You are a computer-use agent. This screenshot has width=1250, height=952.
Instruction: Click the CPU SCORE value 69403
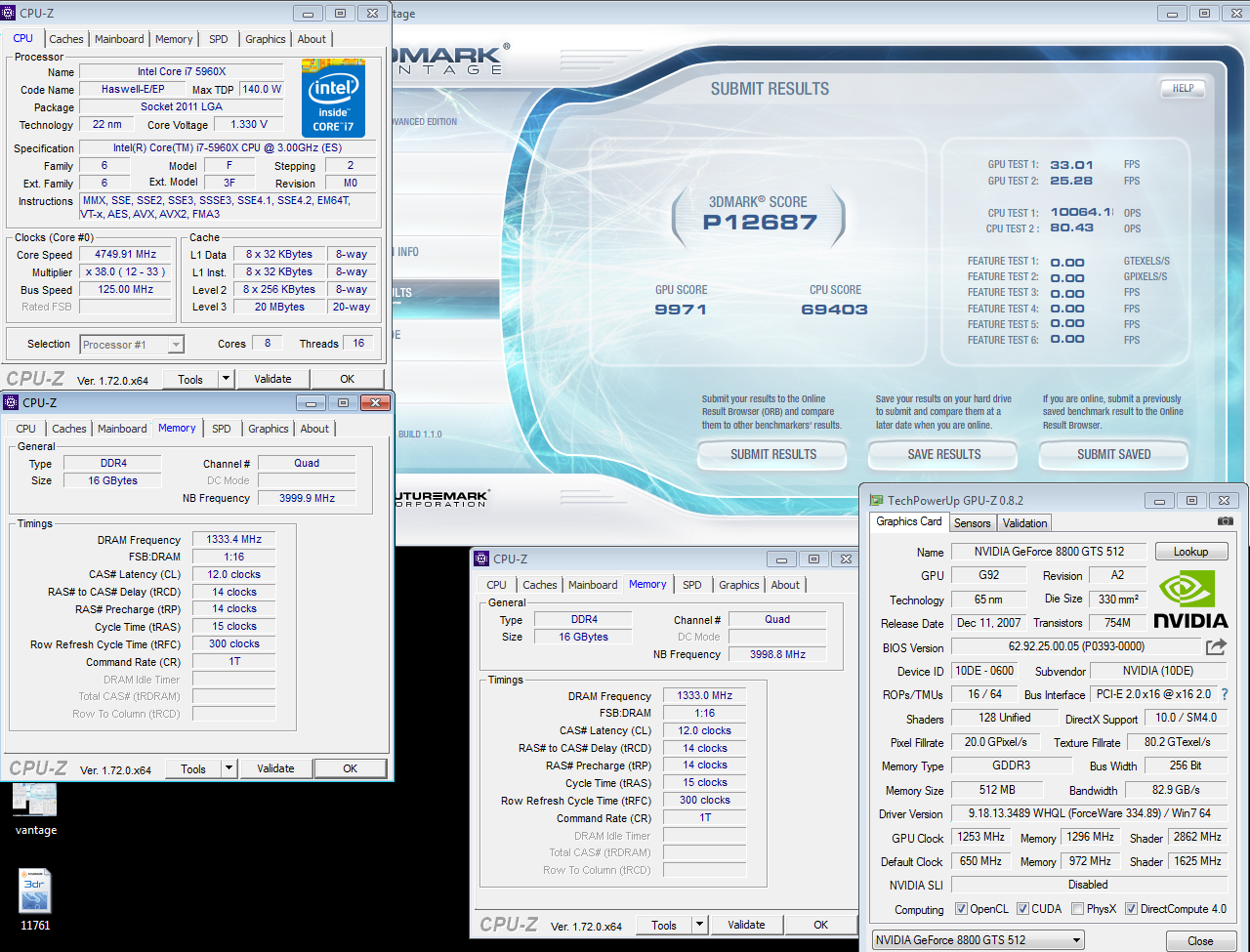tap(834, 310)
